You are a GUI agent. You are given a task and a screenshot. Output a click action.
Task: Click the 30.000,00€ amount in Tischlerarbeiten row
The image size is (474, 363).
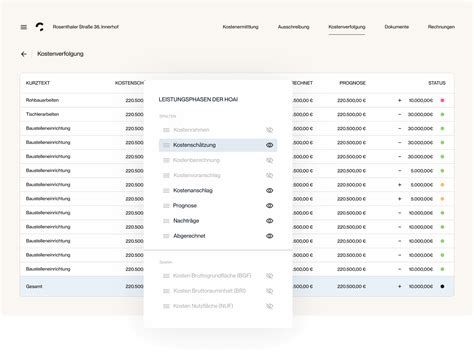420,114
